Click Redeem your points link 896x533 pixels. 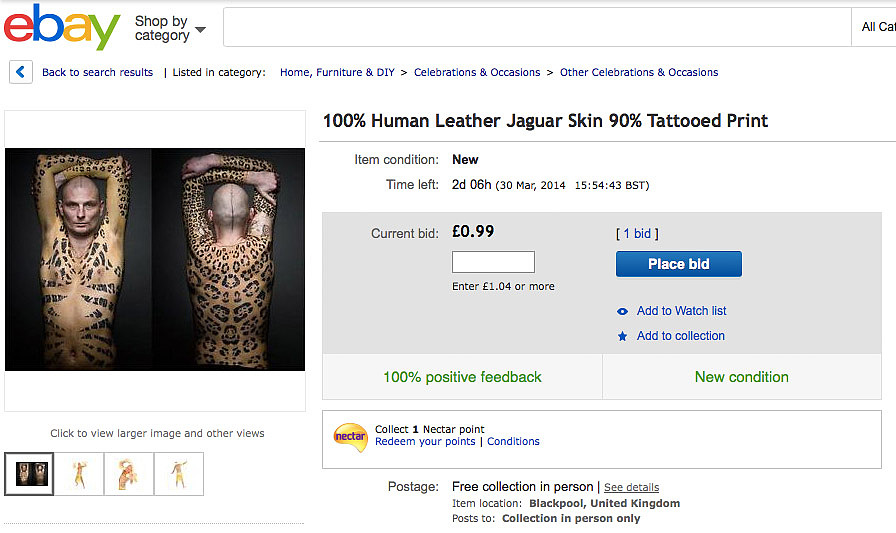pos(425,442)
